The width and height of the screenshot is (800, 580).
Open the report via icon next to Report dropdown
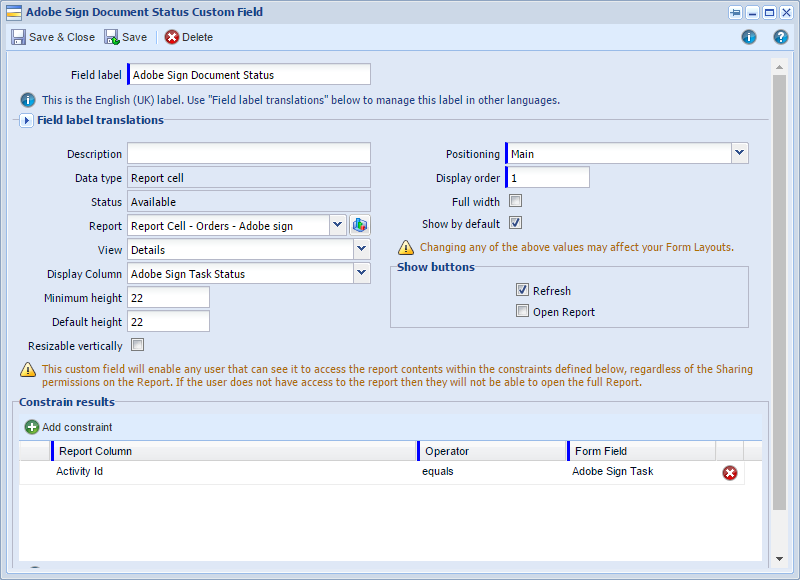[360, 225]
